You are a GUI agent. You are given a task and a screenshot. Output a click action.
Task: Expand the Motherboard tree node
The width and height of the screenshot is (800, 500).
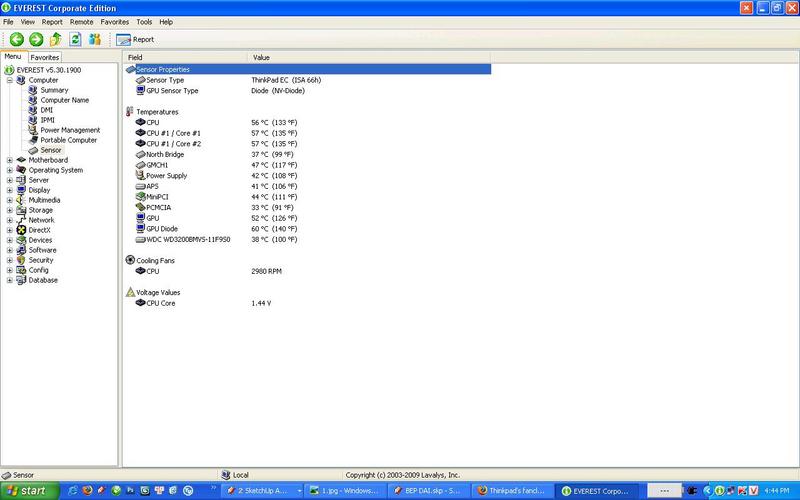(x=10, y=160)
